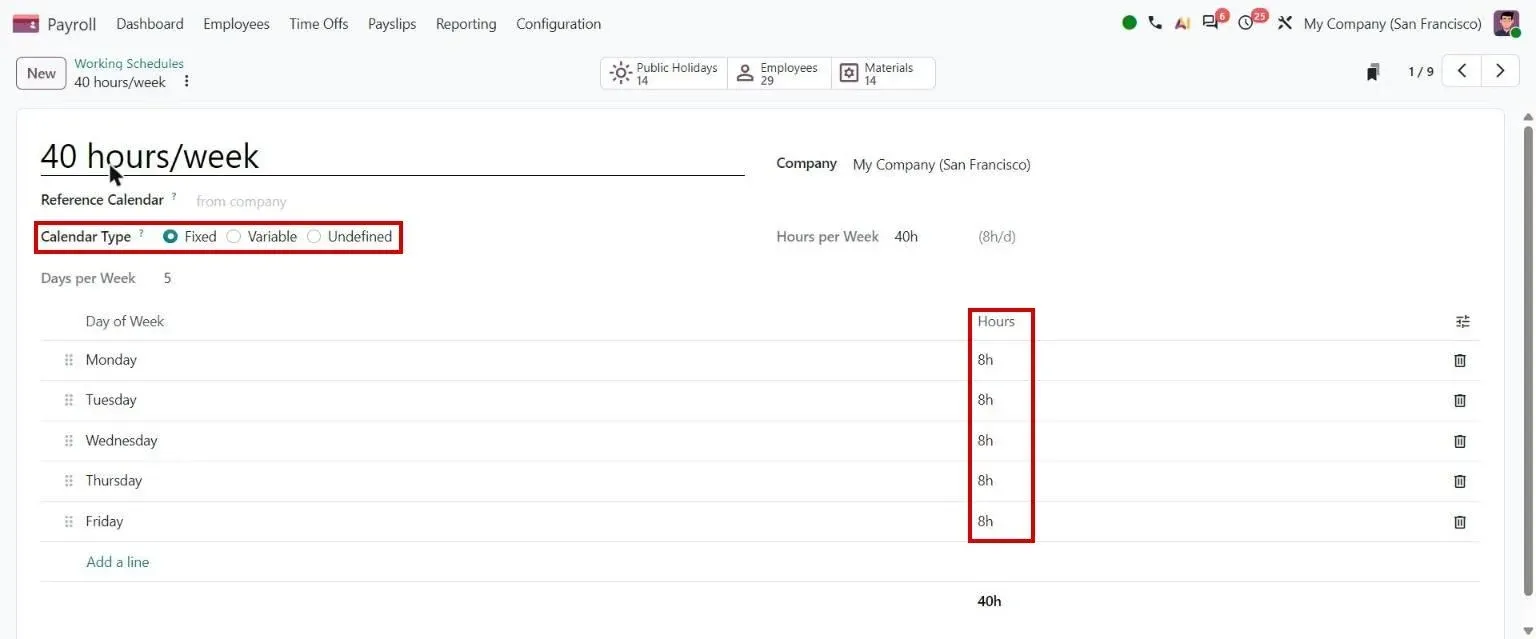This screenshot has width=1536, height=639.
Task: Select the Tuesday day cell
Action: [111, 400]
